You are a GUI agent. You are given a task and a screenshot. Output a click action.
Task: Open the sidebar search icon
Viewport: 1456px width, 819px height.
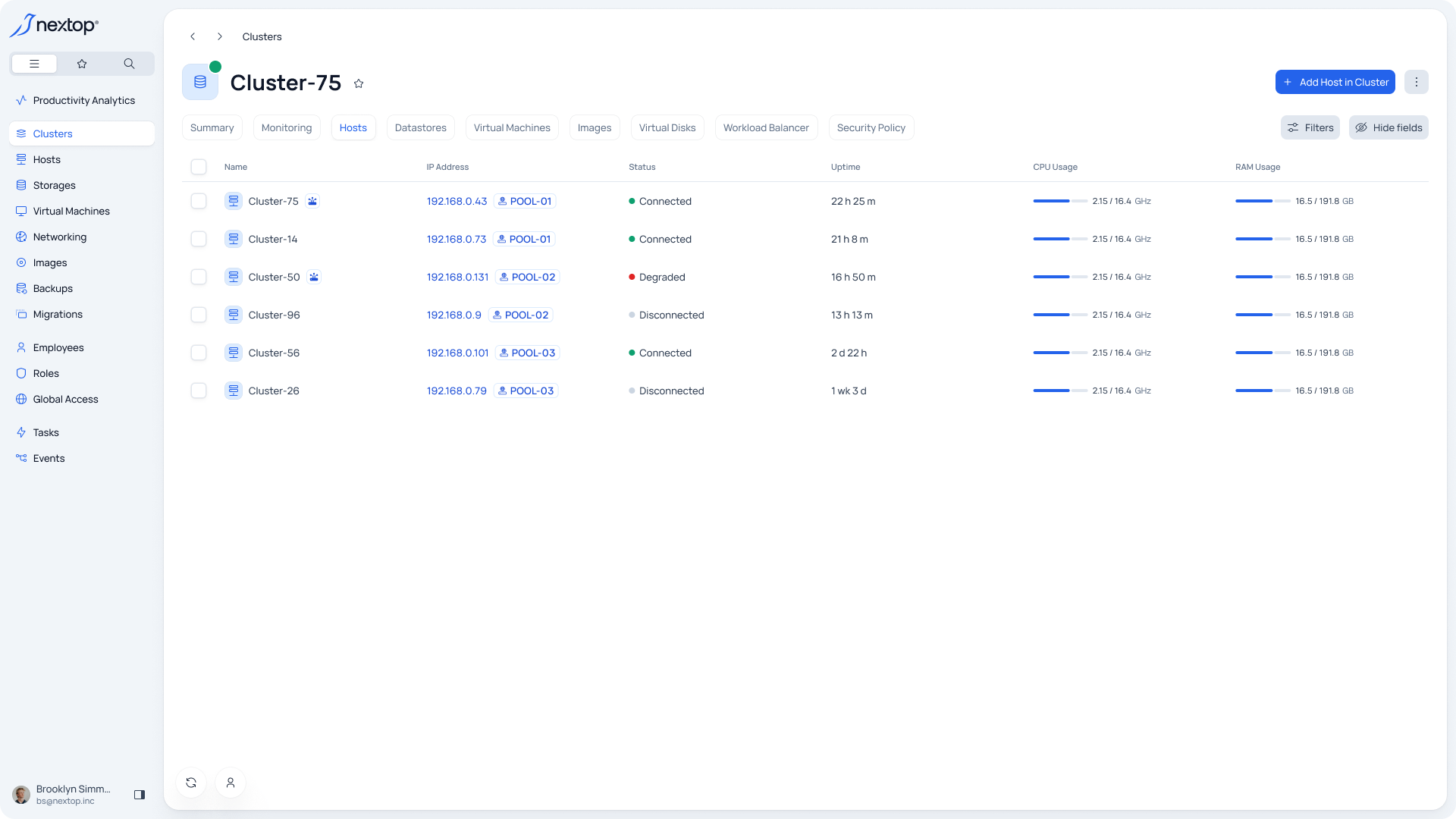pos(129,64)
